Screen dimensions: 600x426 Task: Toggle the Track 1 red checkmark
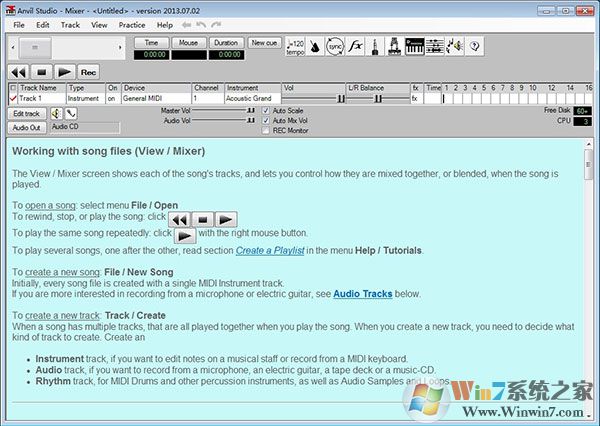click(x=13, y=99)
